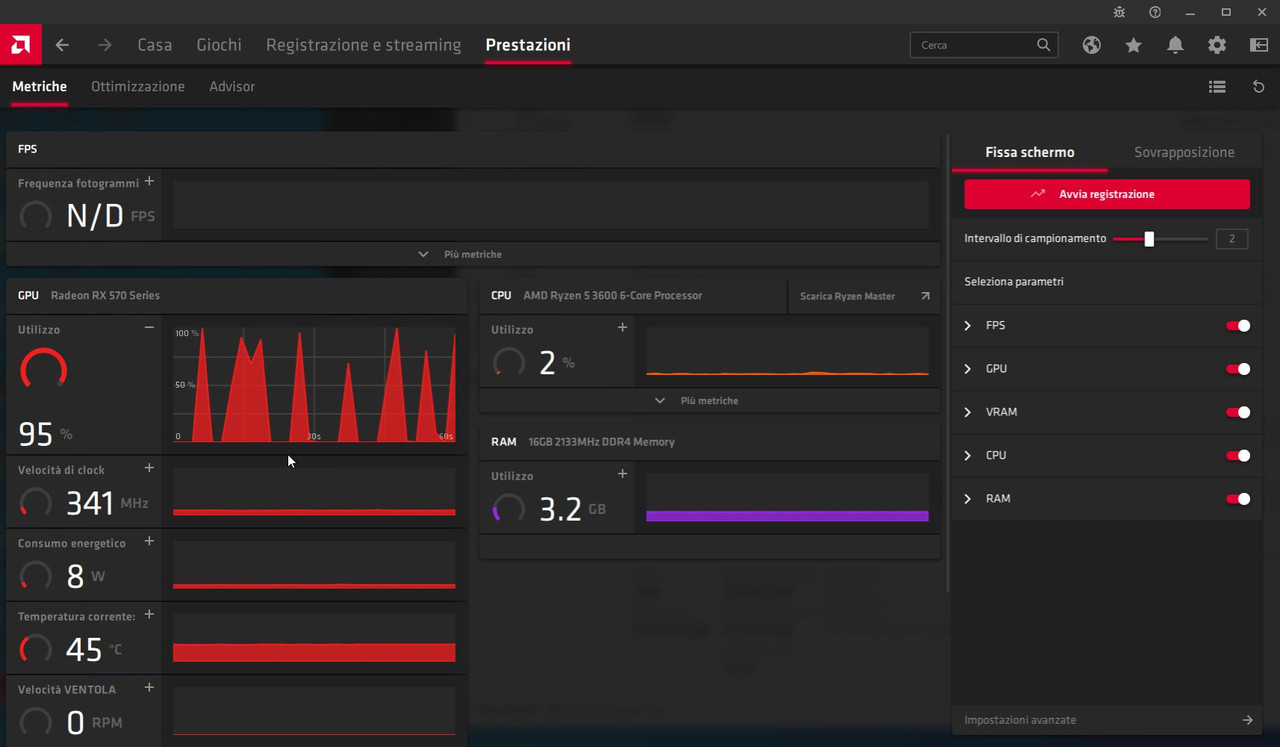Expand Frequenza fotogrammi with plus icon
The width and height of the screenshot is (1280, 747).
[x=149, y=181]
